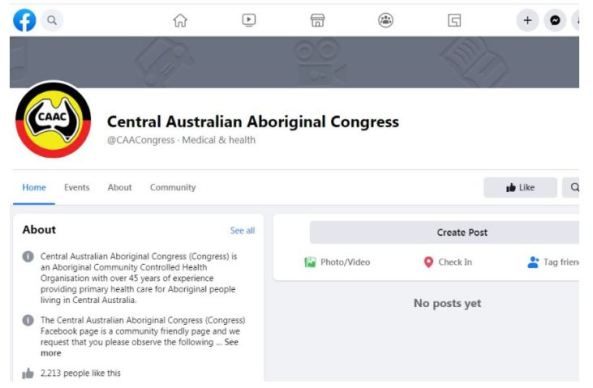Viewport: 593px width, 388px height.
Task: Switch to the About tab
Action: (x=120, y=188)
